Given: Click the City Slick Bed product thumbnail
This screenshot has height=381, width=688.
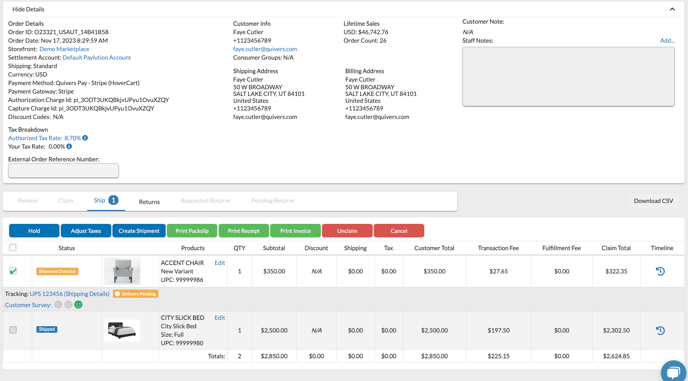Looking at the screenshot, I should pyautogui.click(x=122, y=330).
